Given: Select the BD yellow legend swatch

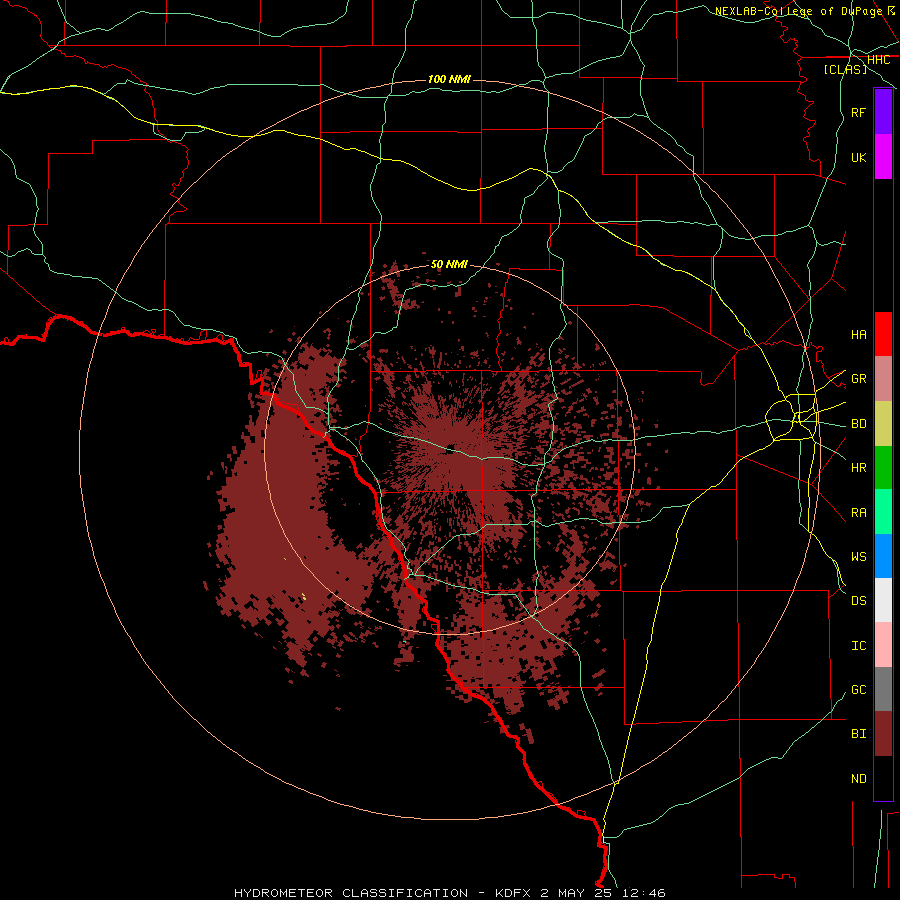Looking at the screenshot, I should (x=883, y=424).
